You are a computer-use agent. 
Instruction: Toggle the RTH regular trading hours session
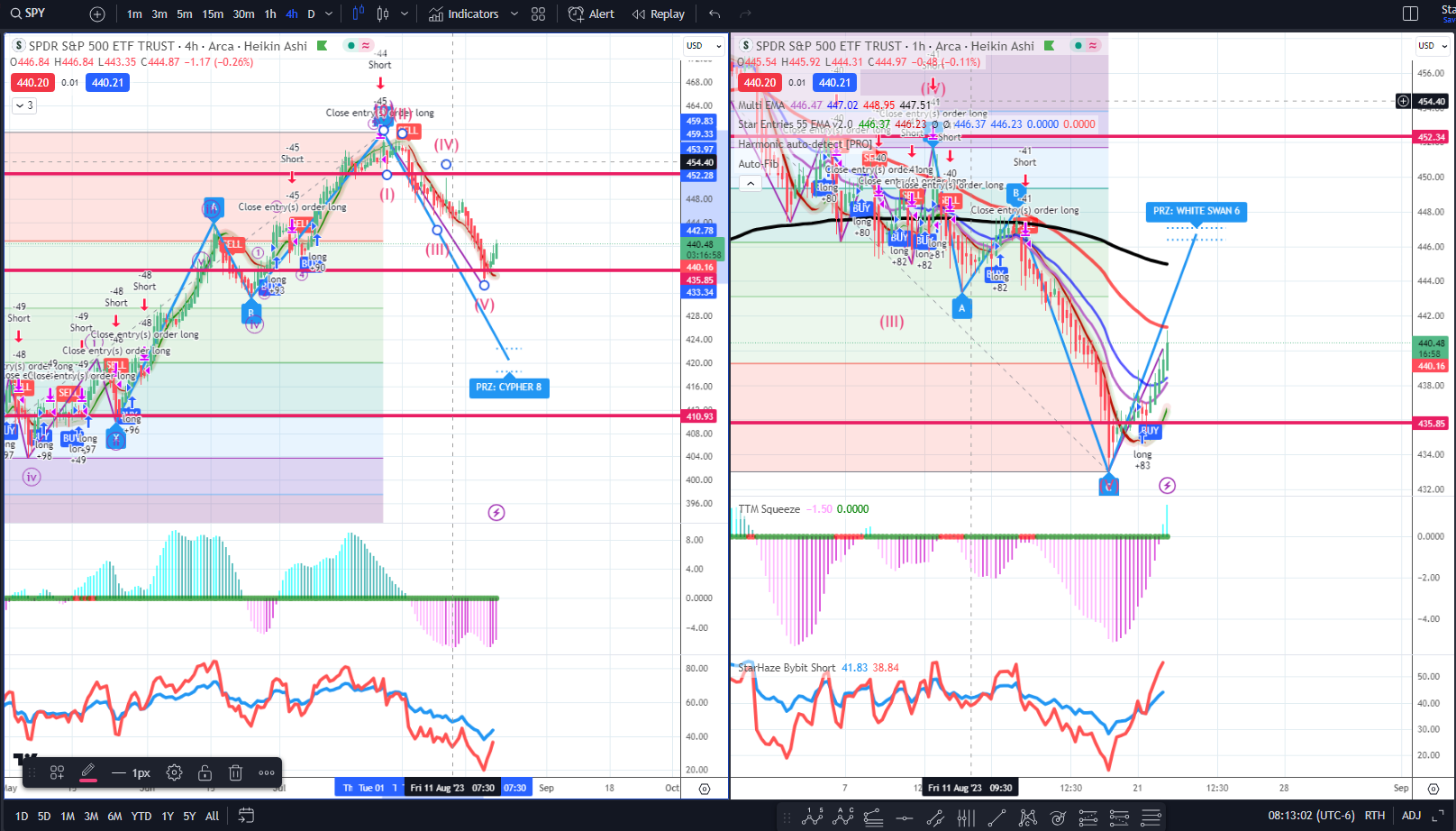1375,816
